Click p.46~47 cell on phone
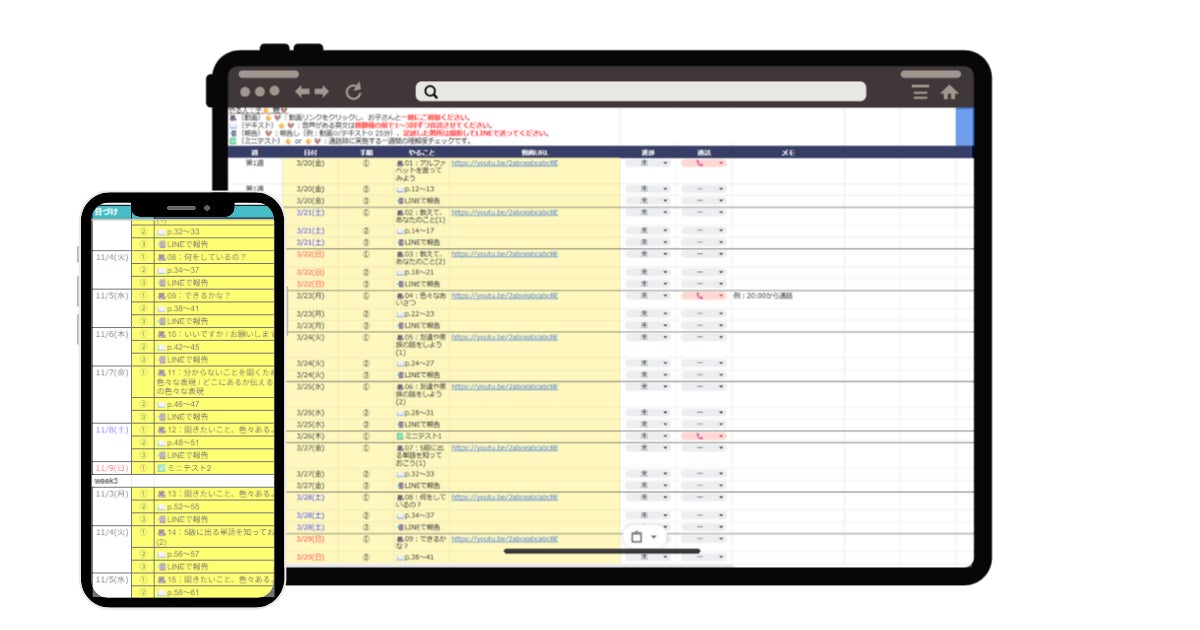1200x630 pixels. click(214, 404)
